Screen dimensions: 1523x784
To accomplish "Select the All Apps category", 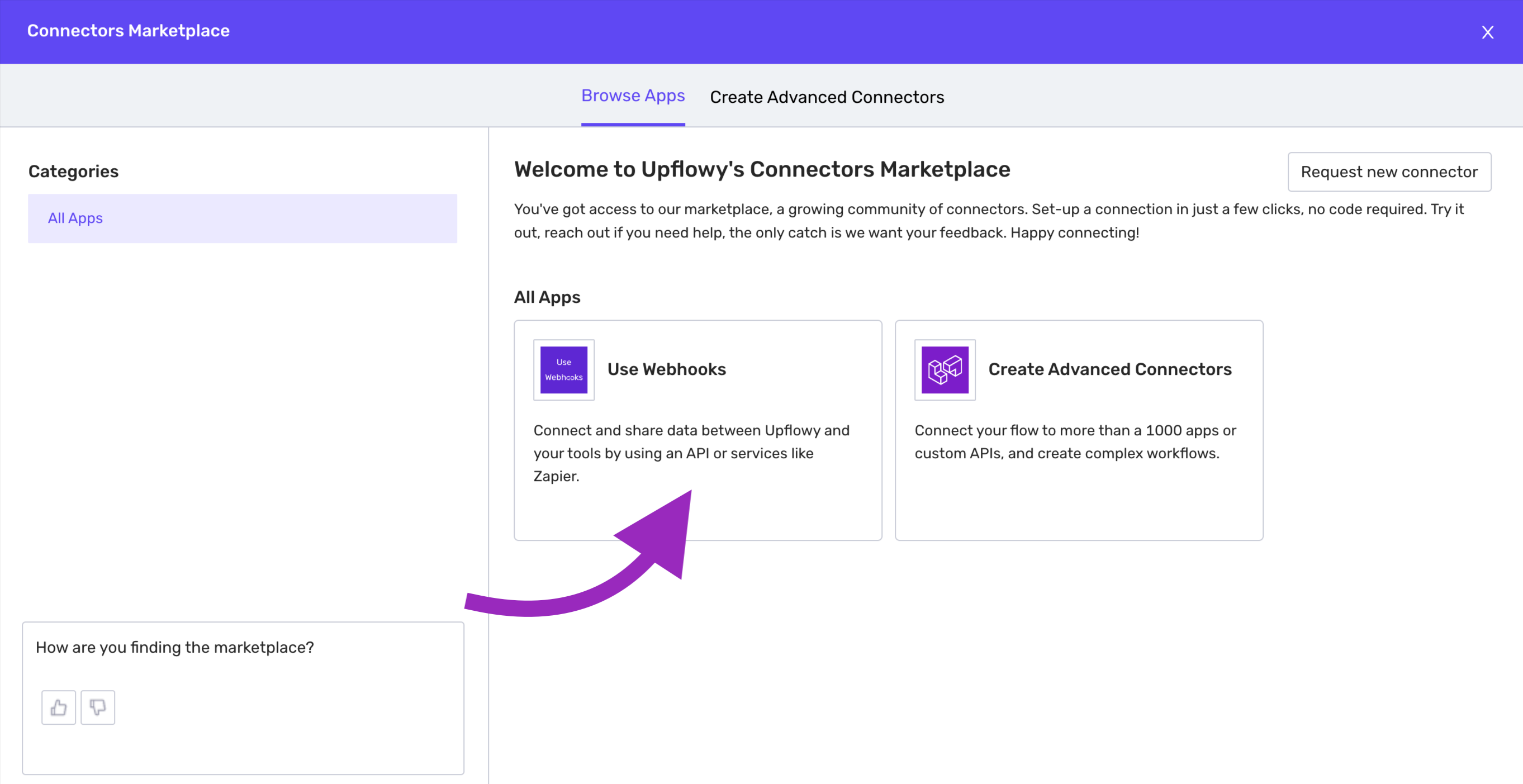I will 243,218.
